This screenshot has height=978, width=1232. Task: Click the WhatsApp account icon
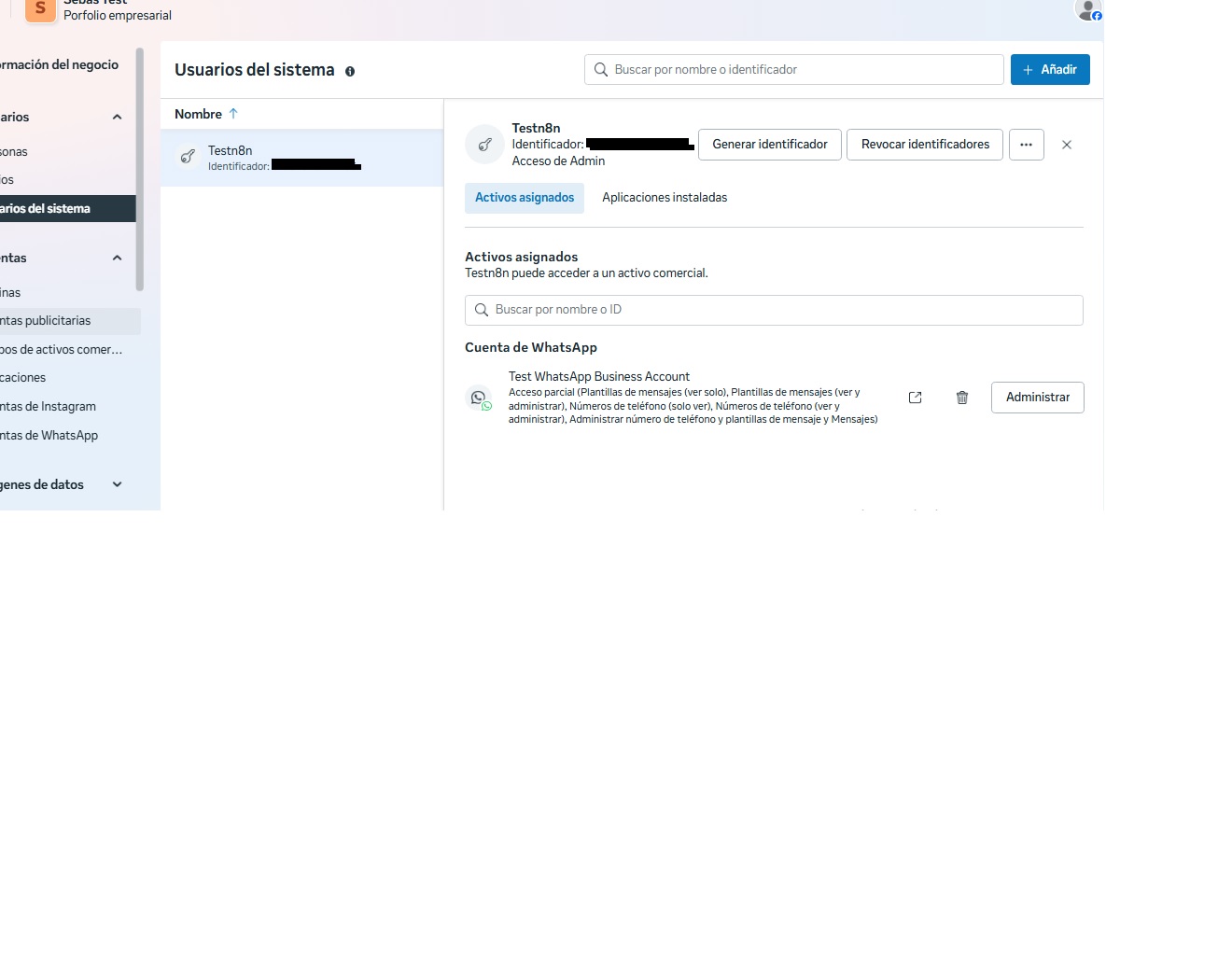point(479,398)
